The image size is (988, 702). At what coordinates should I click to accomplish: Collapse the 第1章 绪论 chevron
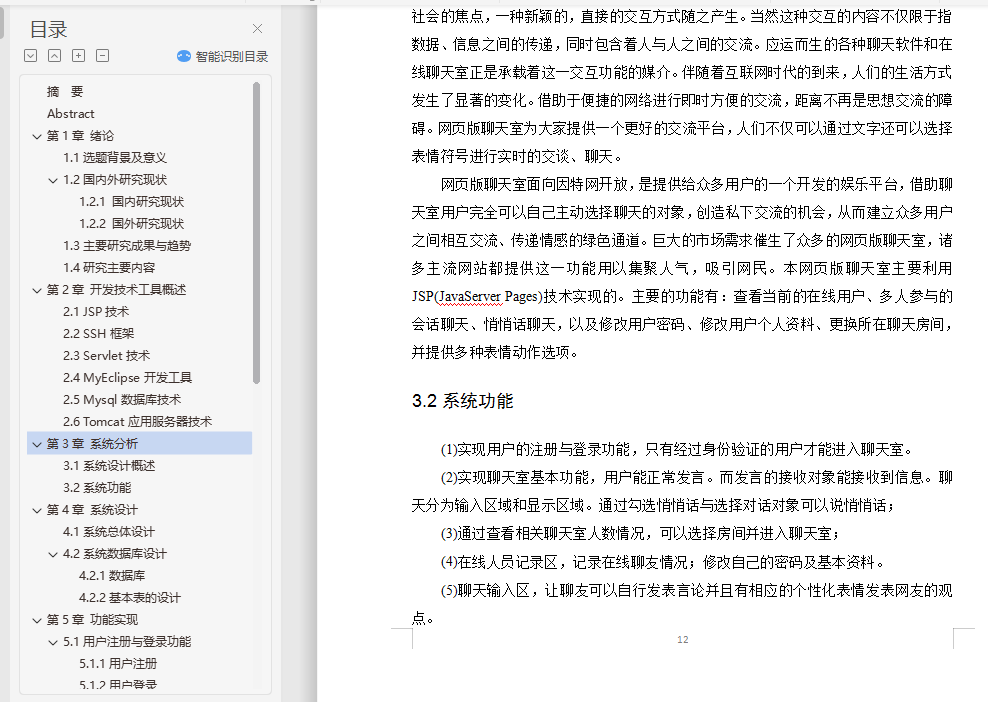pyautogui.click(x=37, y=136)
